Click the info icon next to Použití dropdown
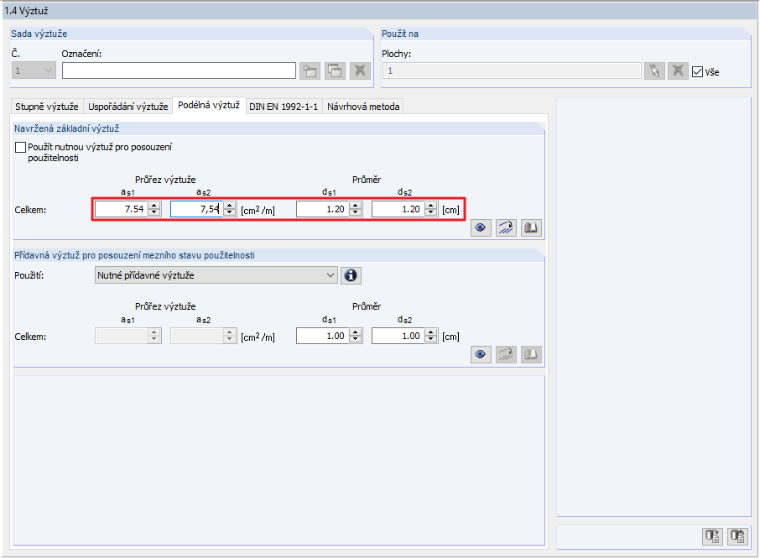The image size is (760, 559). tap(351, 275)
